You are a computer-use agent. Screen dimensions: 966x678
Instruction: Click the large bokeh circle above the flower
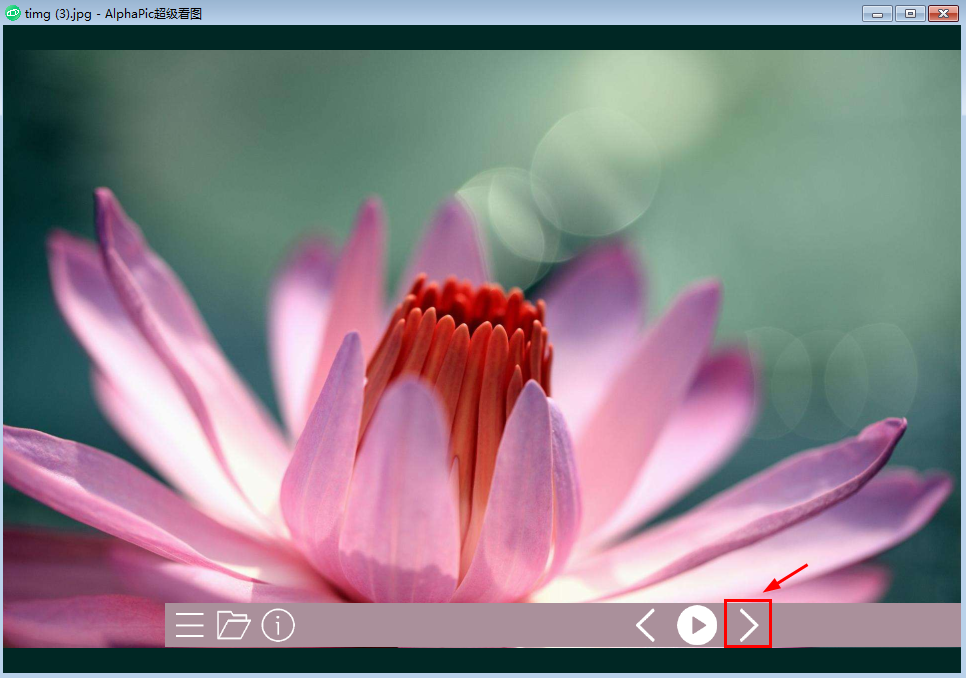pyautogui.click(x=595, y=172)
